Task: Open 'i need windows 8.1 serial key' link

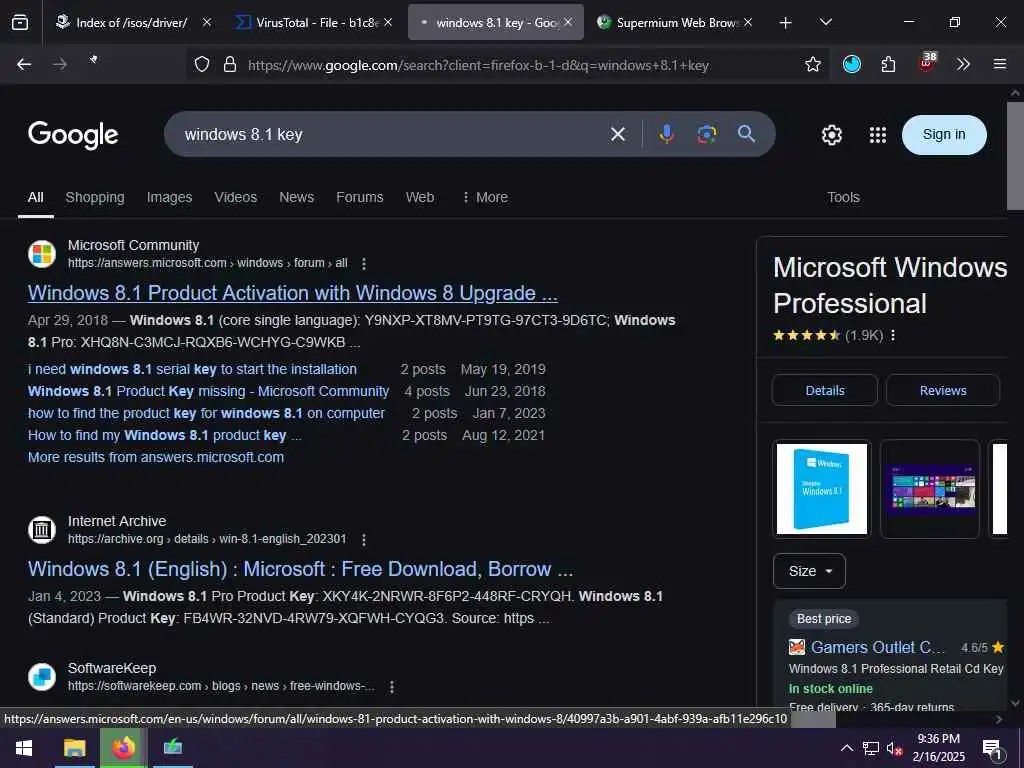Action: pos(193,370)
